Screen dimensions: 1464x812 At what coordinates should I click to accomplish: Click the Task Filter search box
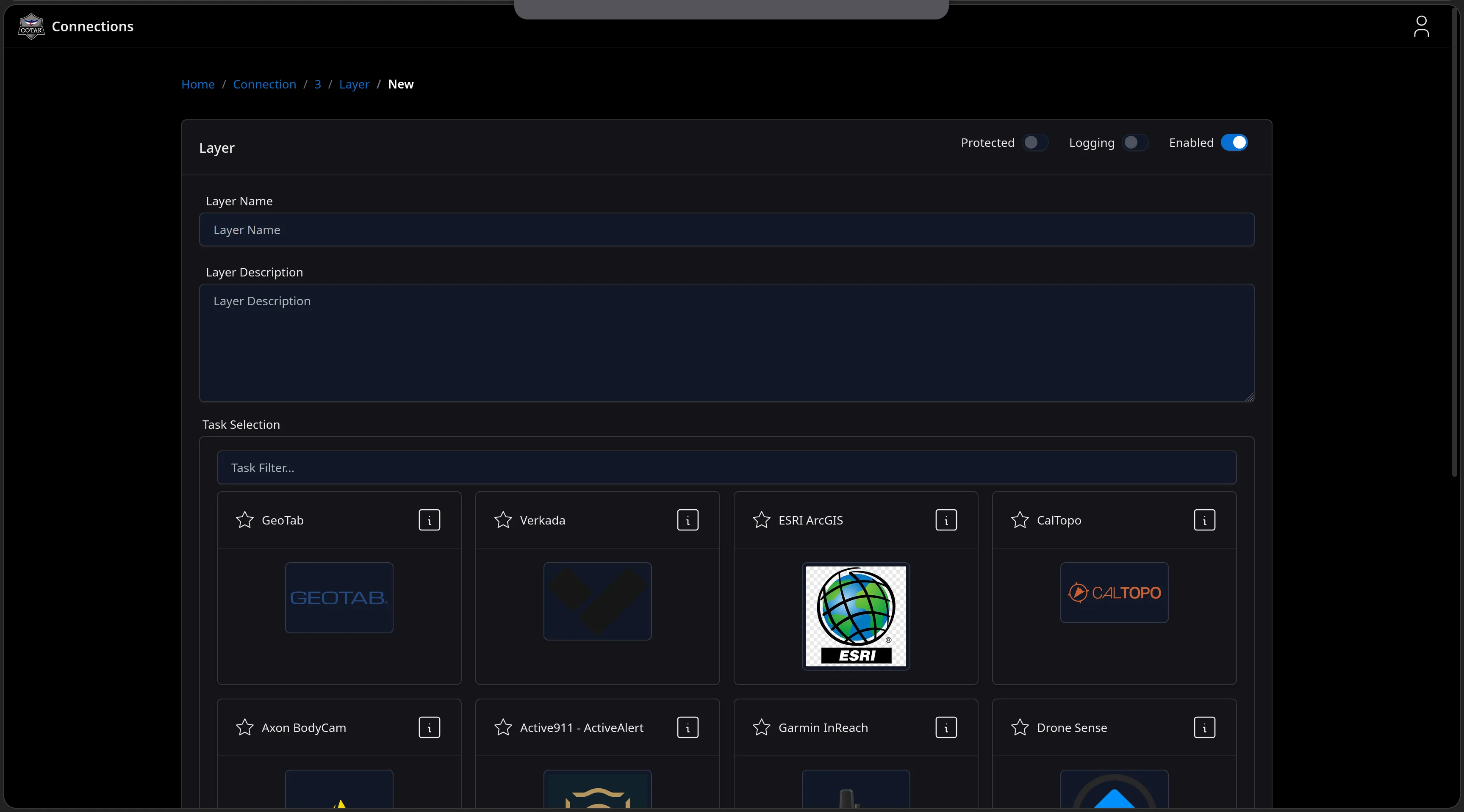tap(726, 467)
